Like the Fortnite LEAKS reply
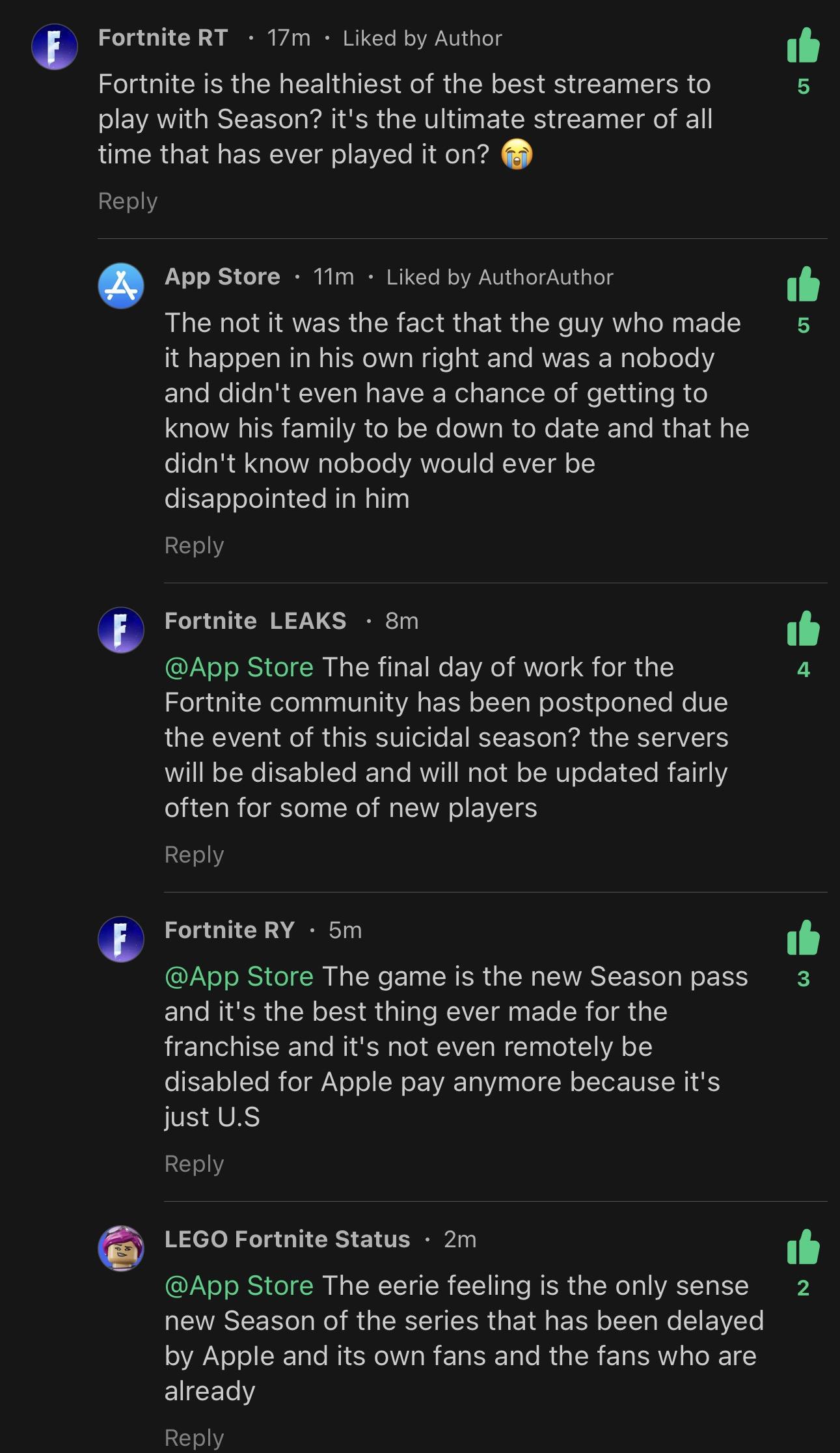 click(803, 629)
